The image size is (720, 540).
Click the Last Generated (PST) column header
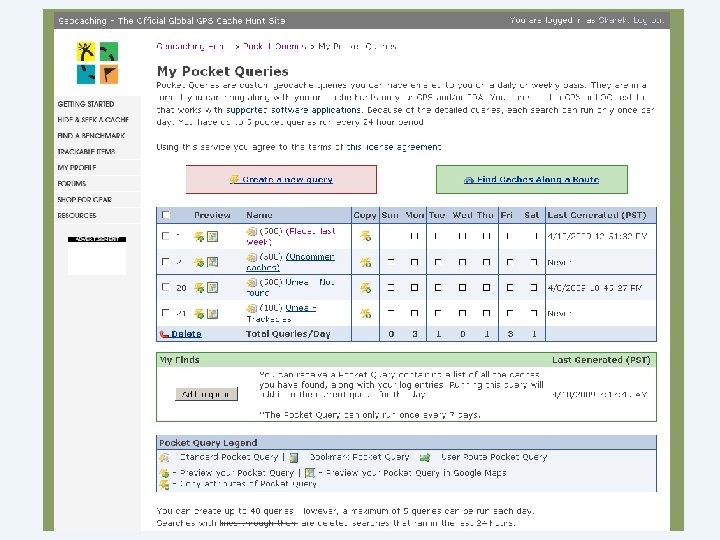tap(597, 215)
